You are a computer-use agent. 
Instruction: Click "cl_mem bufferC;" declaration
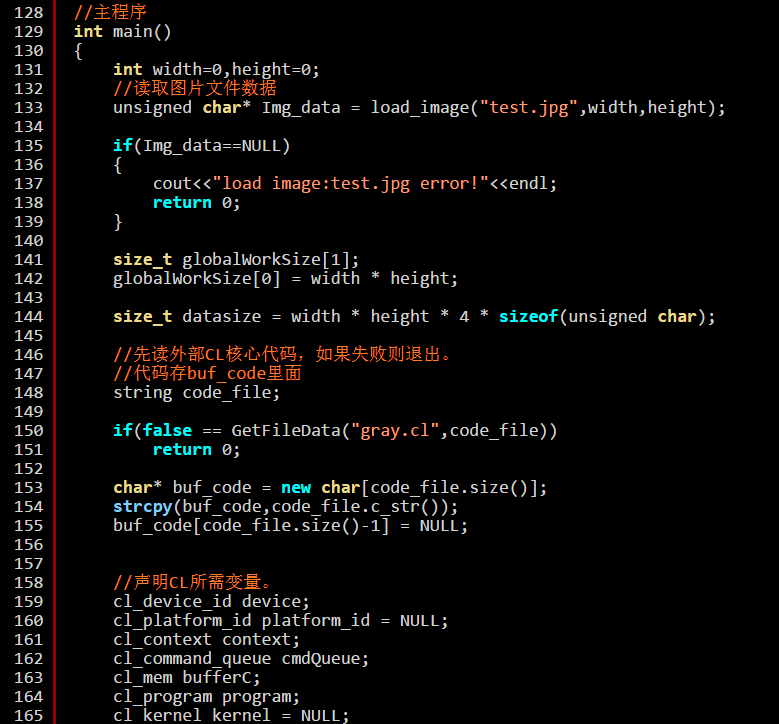187,678
